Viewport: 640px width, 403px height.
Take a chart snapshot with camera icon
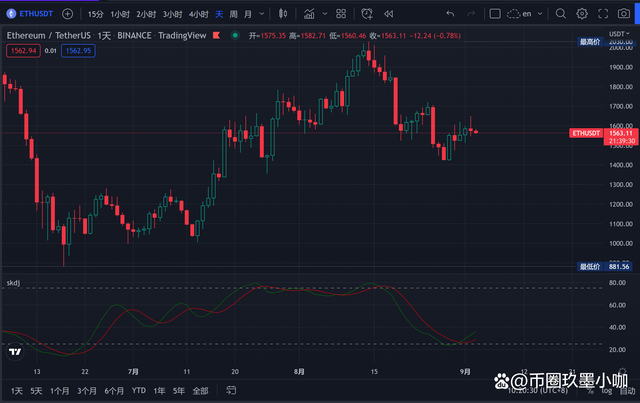(x=623, y=14)
